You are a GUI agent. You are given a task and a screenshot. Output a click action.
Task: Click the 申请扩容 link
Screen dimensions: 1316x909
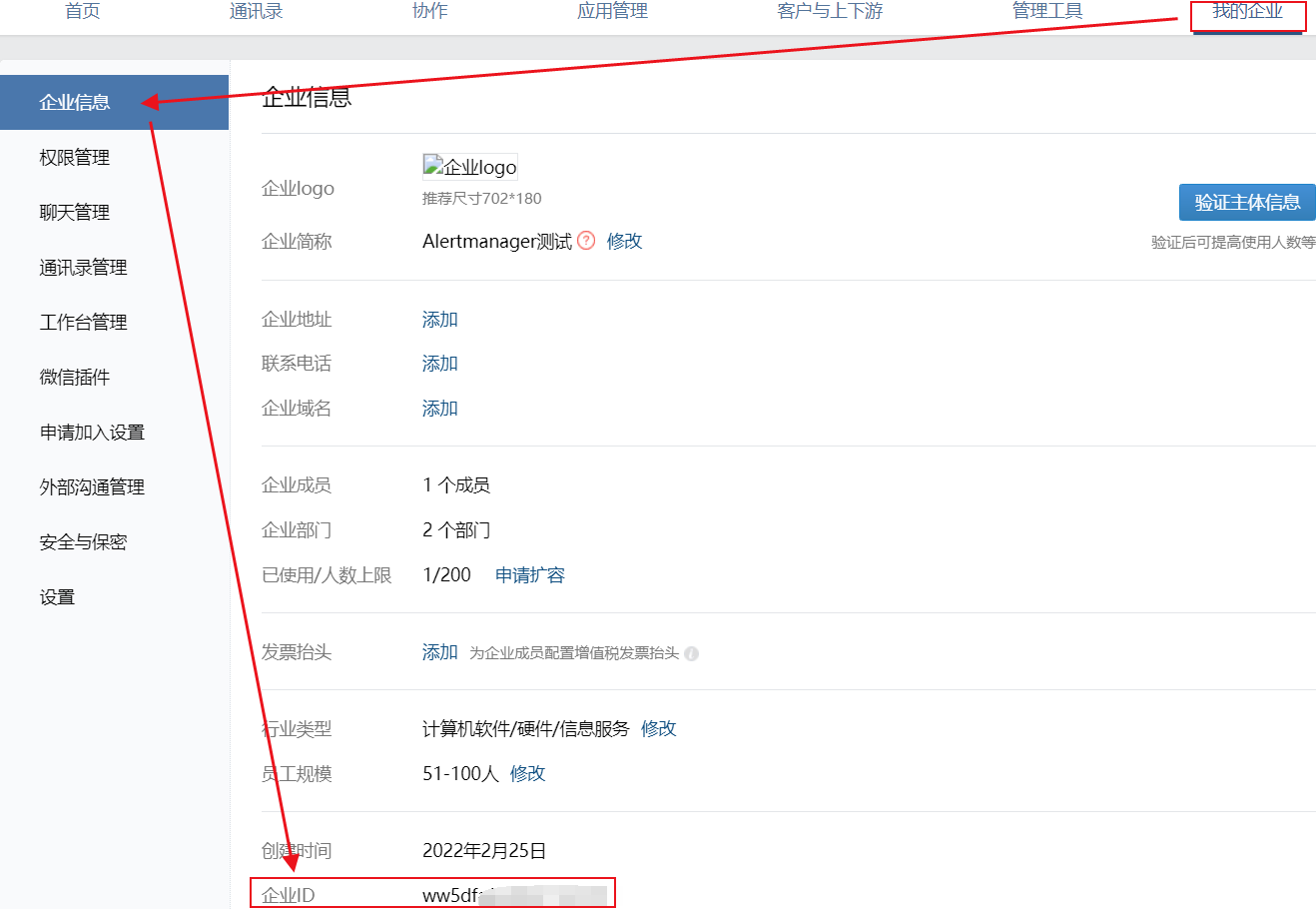530,575
